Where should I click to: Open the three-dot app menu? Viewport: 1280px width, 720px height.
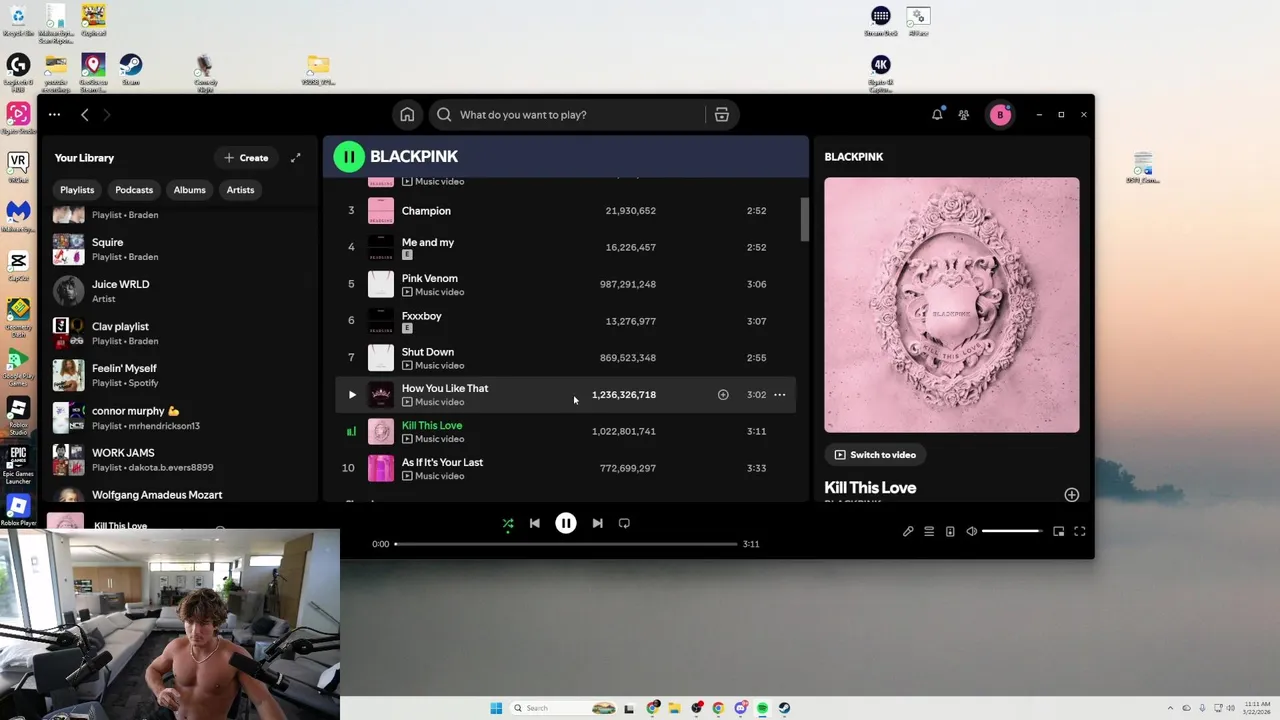(x=54, y=115)
